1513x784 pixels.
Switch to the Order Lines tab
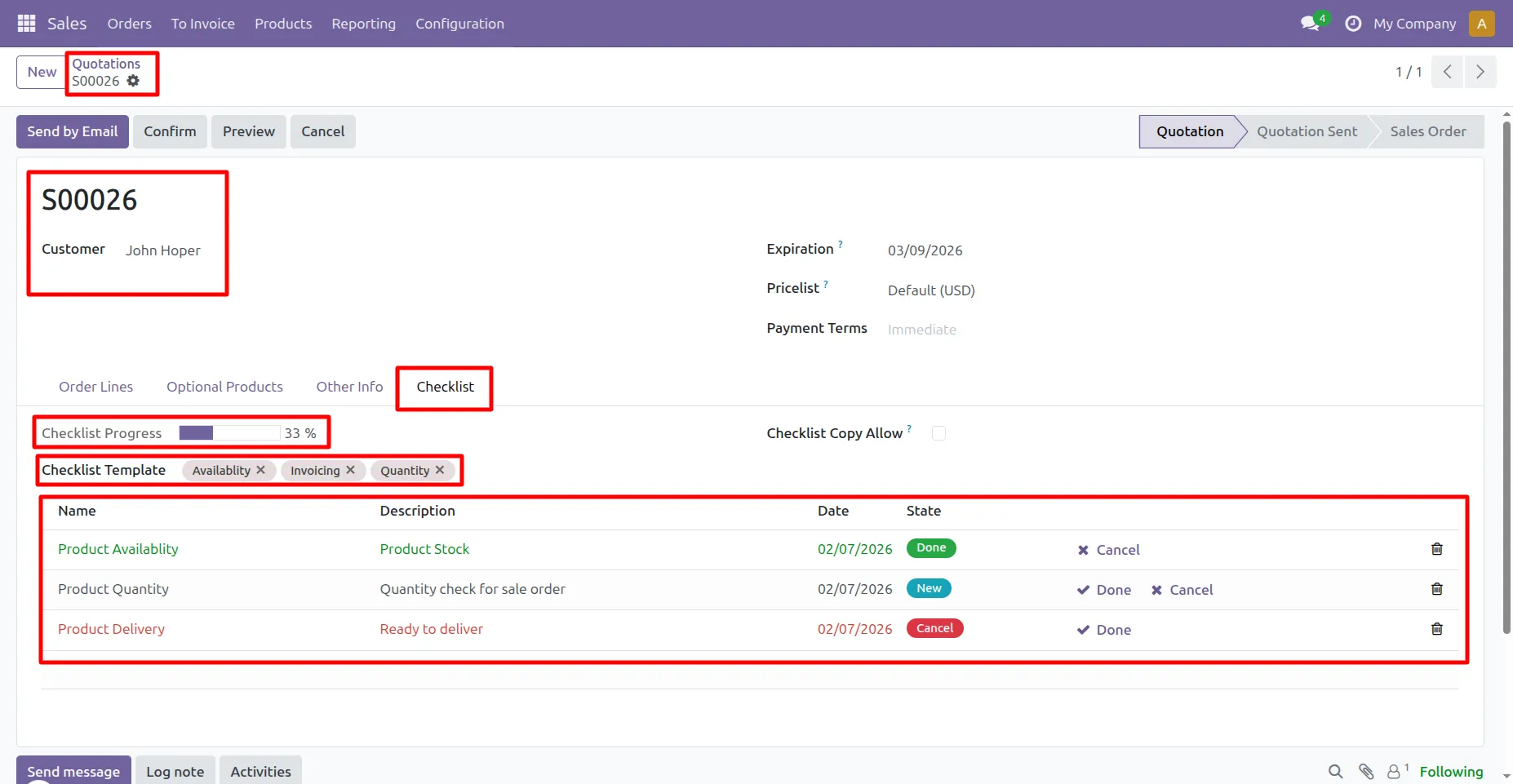pos(95,387)
